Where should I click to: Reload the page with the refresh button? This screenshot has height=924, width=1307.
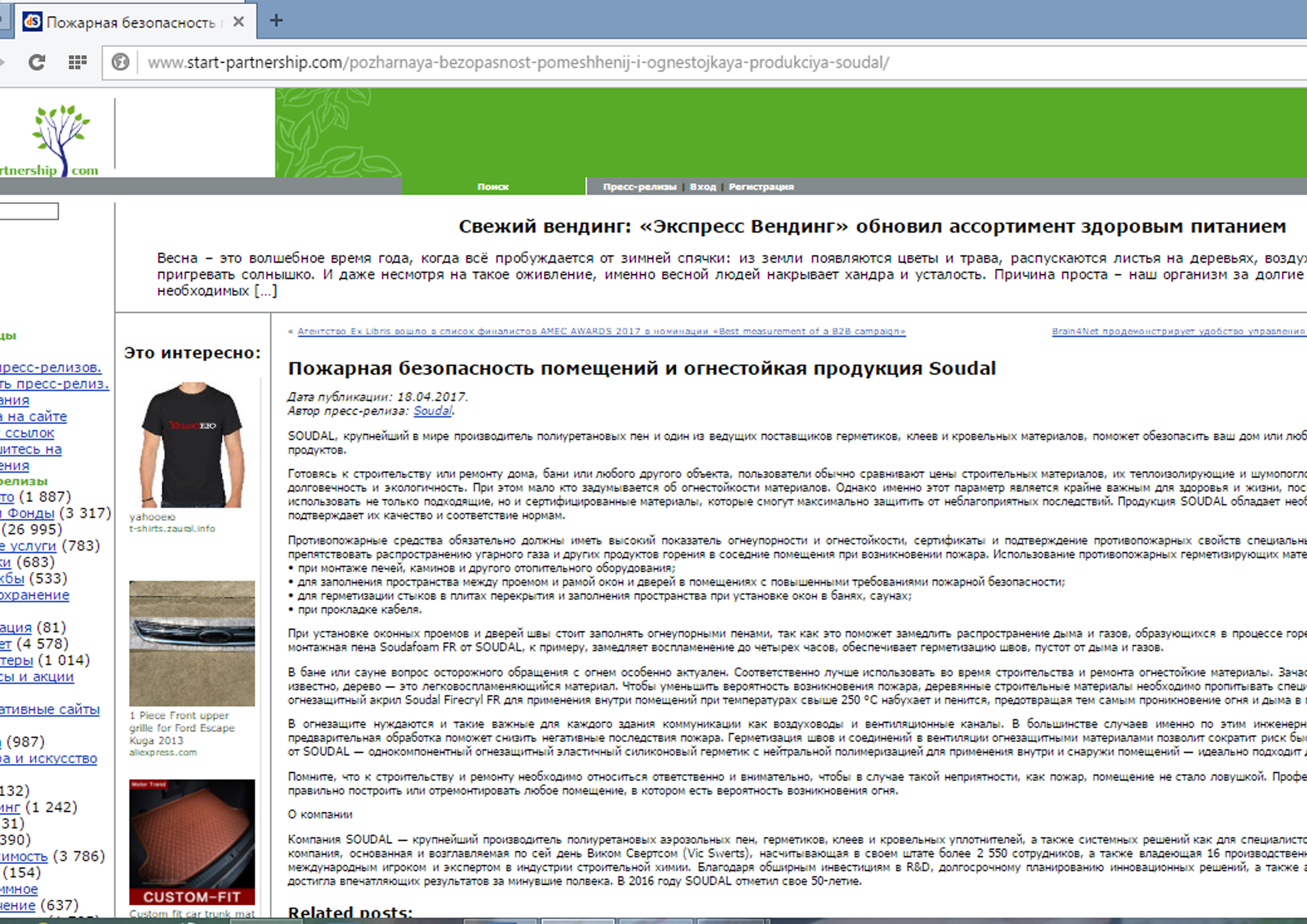click(37, 62)
